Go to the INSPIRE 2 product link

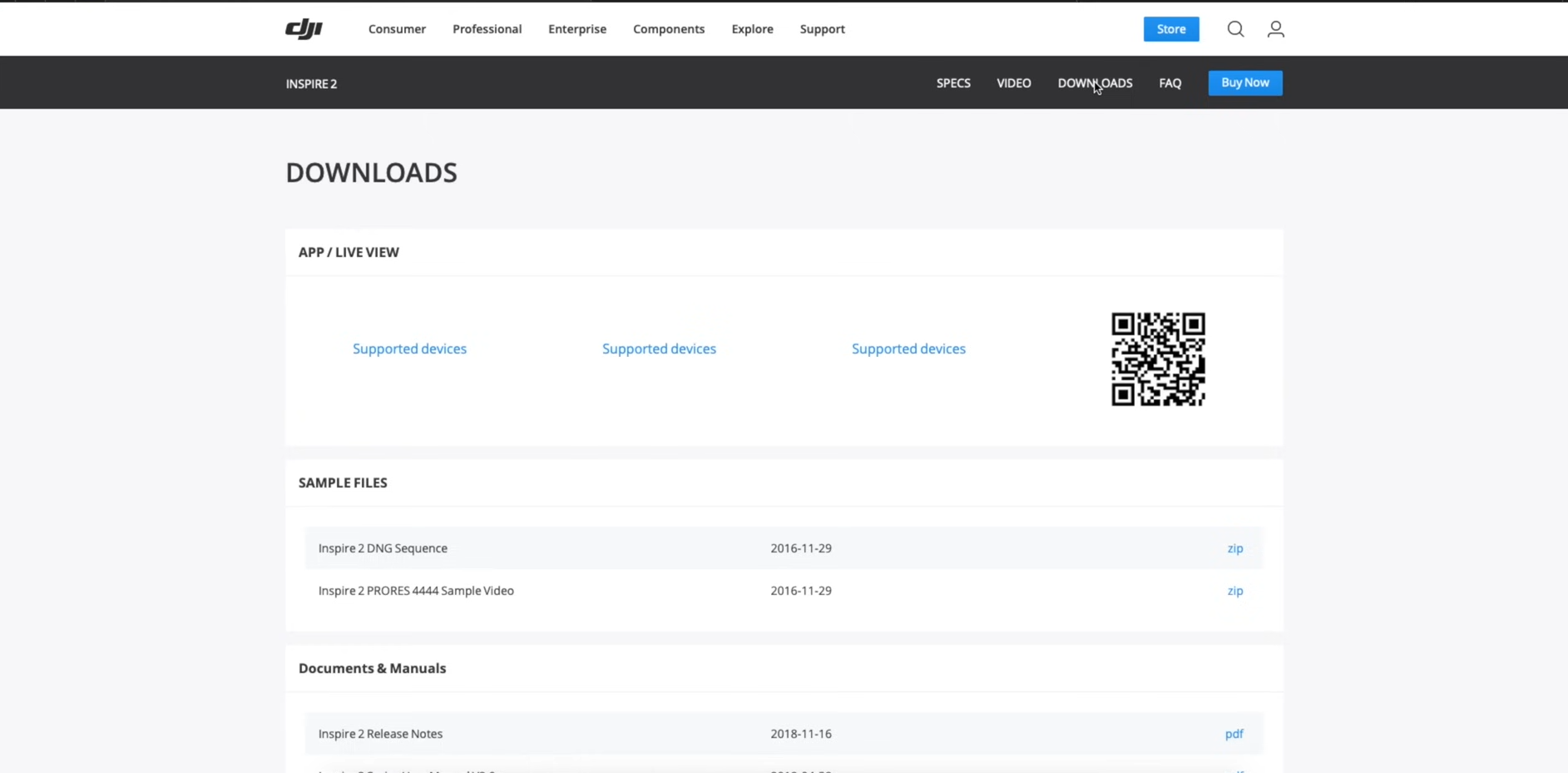pos(311,84)
